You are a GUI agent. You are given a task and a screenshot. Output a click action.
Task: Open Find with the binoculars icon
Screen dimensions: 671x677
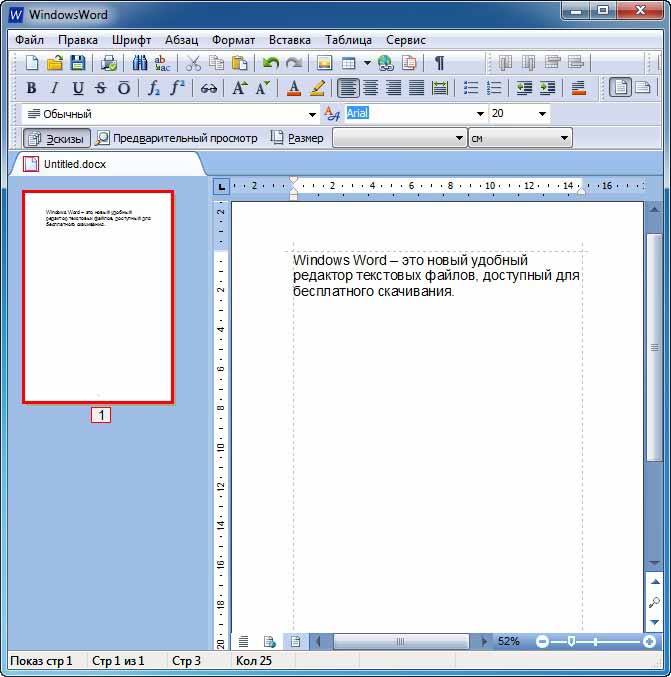tap(139, 63)
